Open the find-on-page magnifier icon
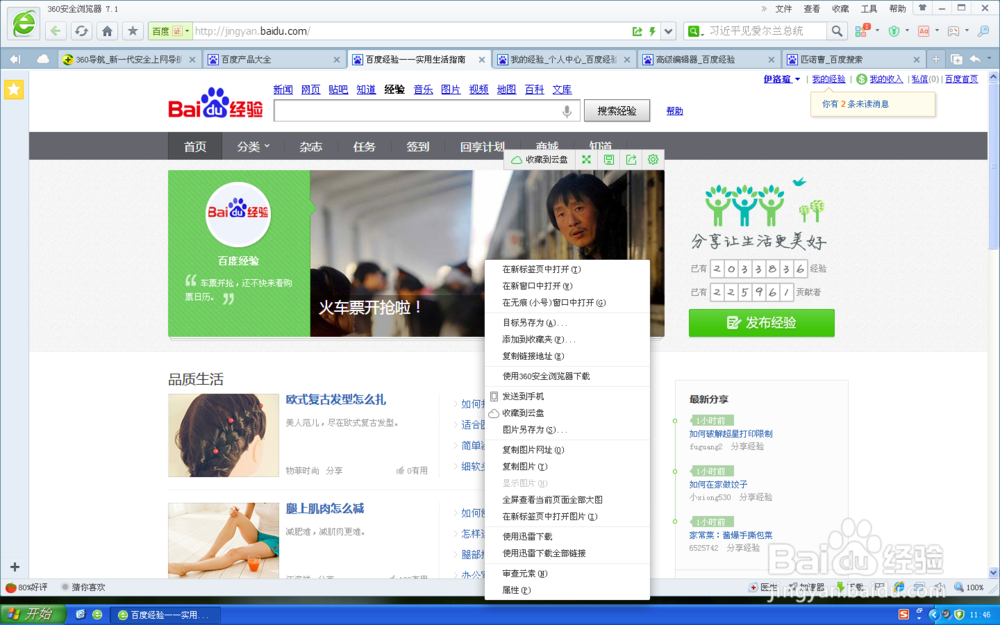This screenshot has height=625, width=1000. pos(983,31)
